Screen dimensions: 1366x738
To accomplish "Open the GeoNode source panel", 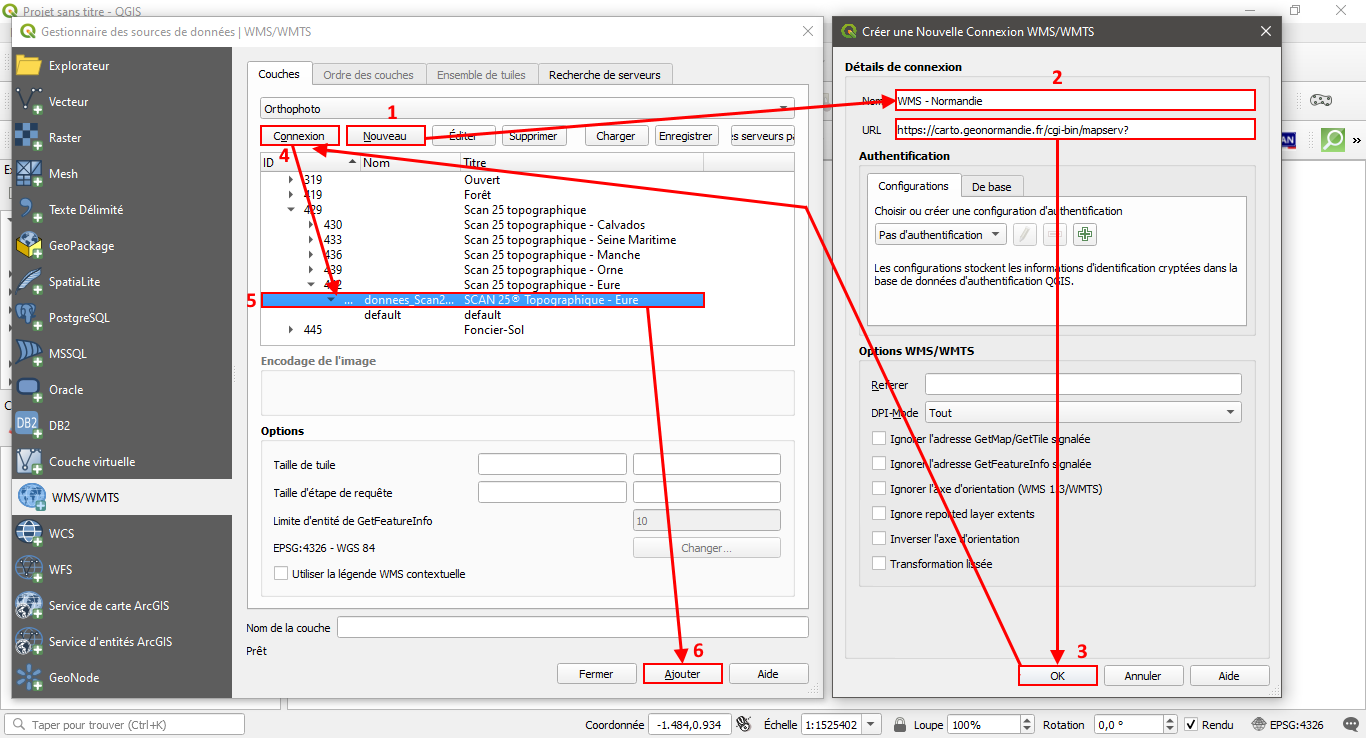I will (x=122, y=678).
